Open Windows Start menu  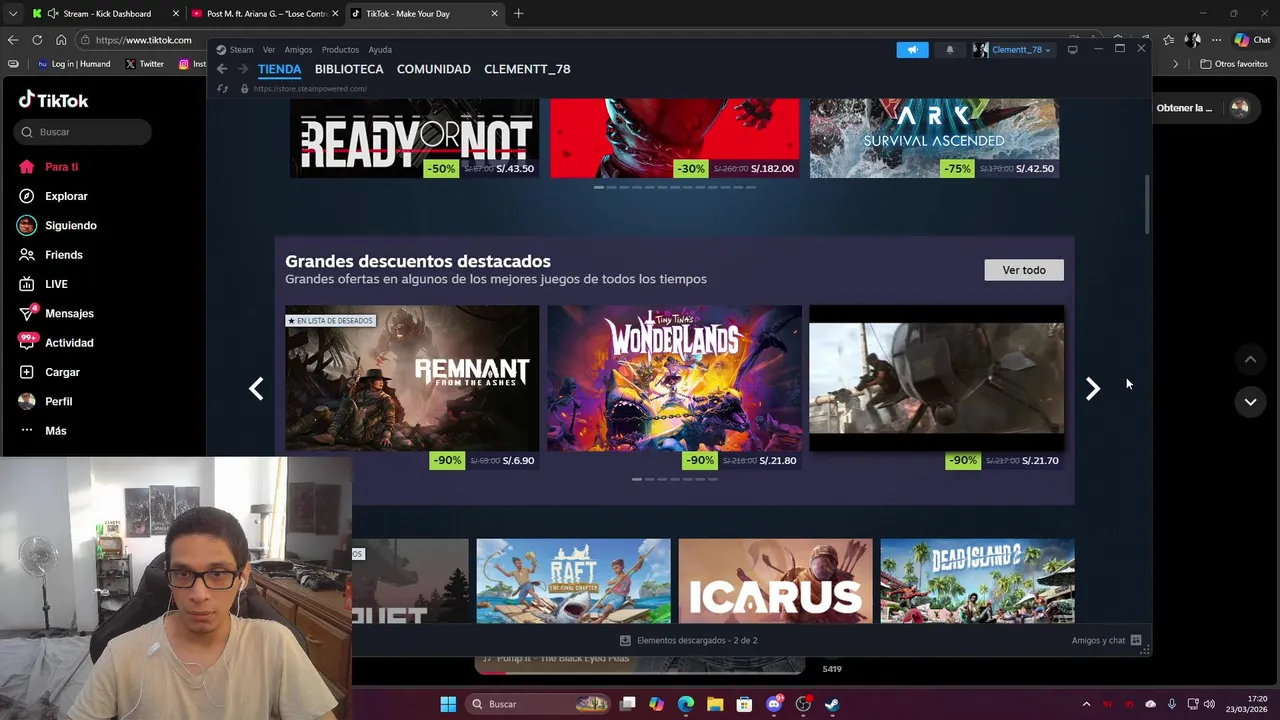point(448,704)
